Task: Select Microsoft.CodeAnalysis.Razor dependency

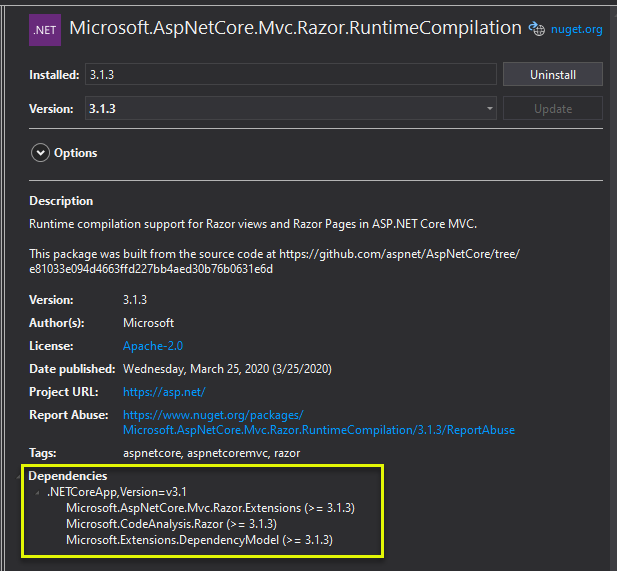Action: (x=171, y=524)
